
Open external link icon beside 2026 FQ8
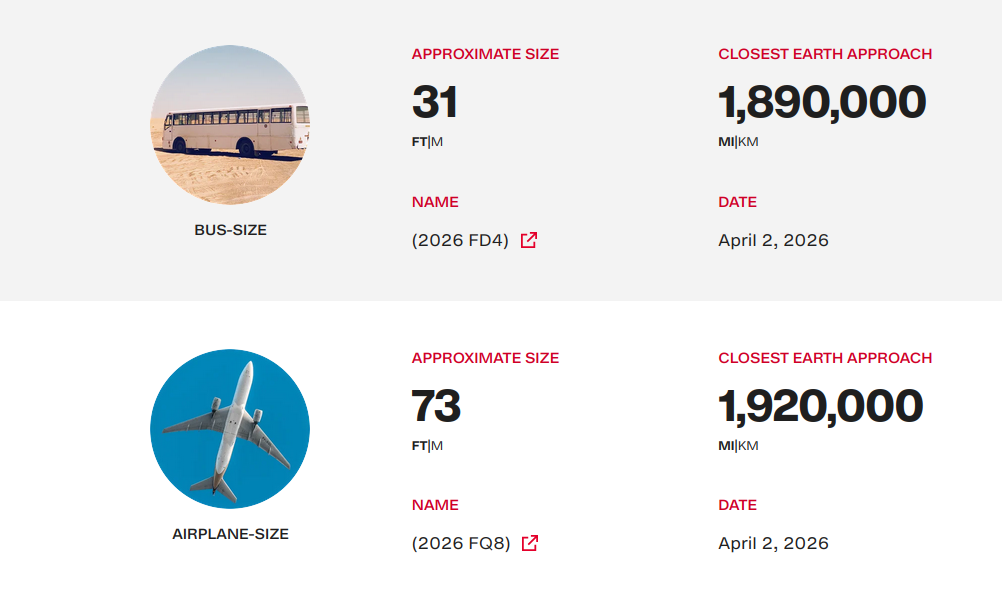coord(530,543)
